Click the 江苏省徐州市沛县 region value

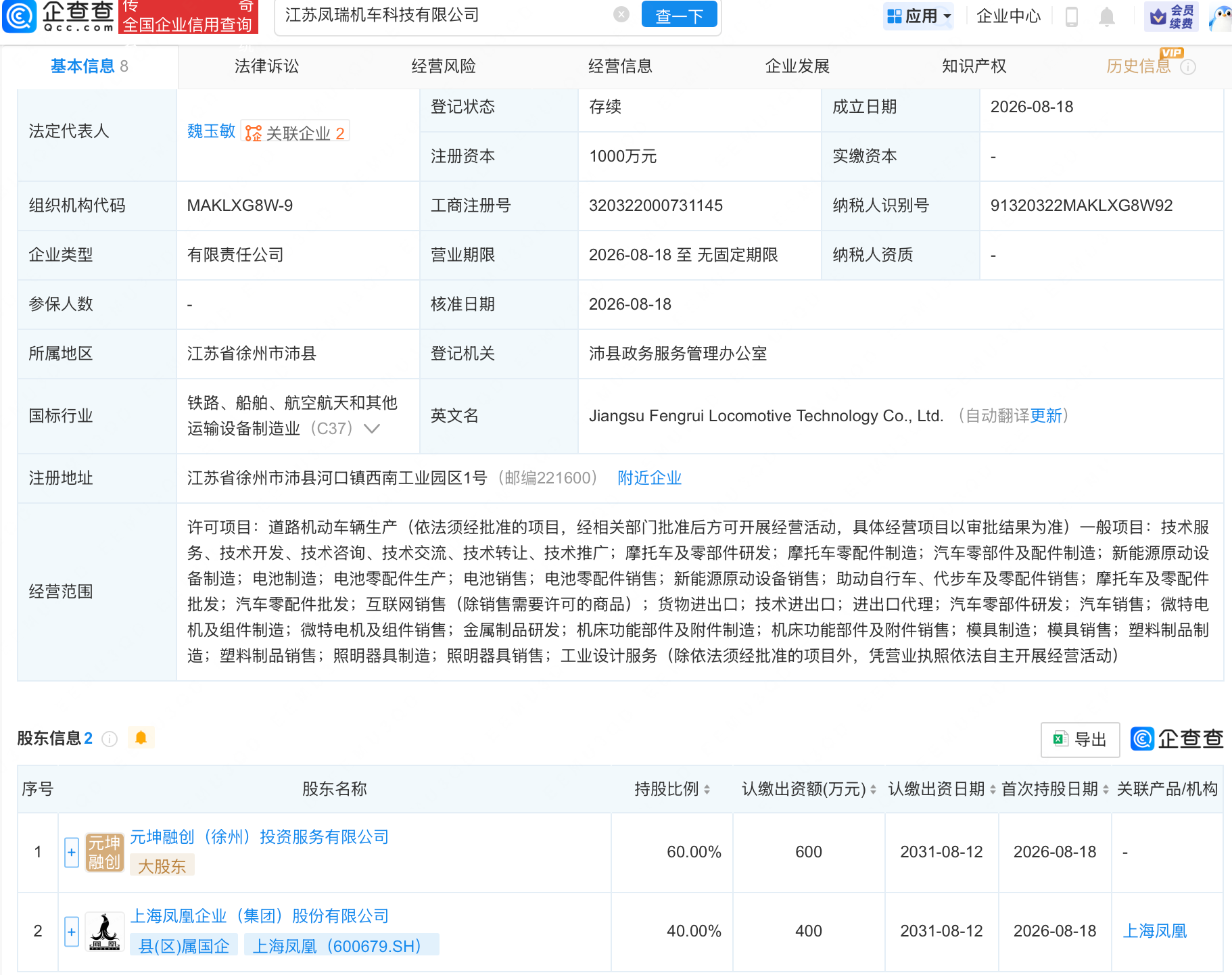252,354
